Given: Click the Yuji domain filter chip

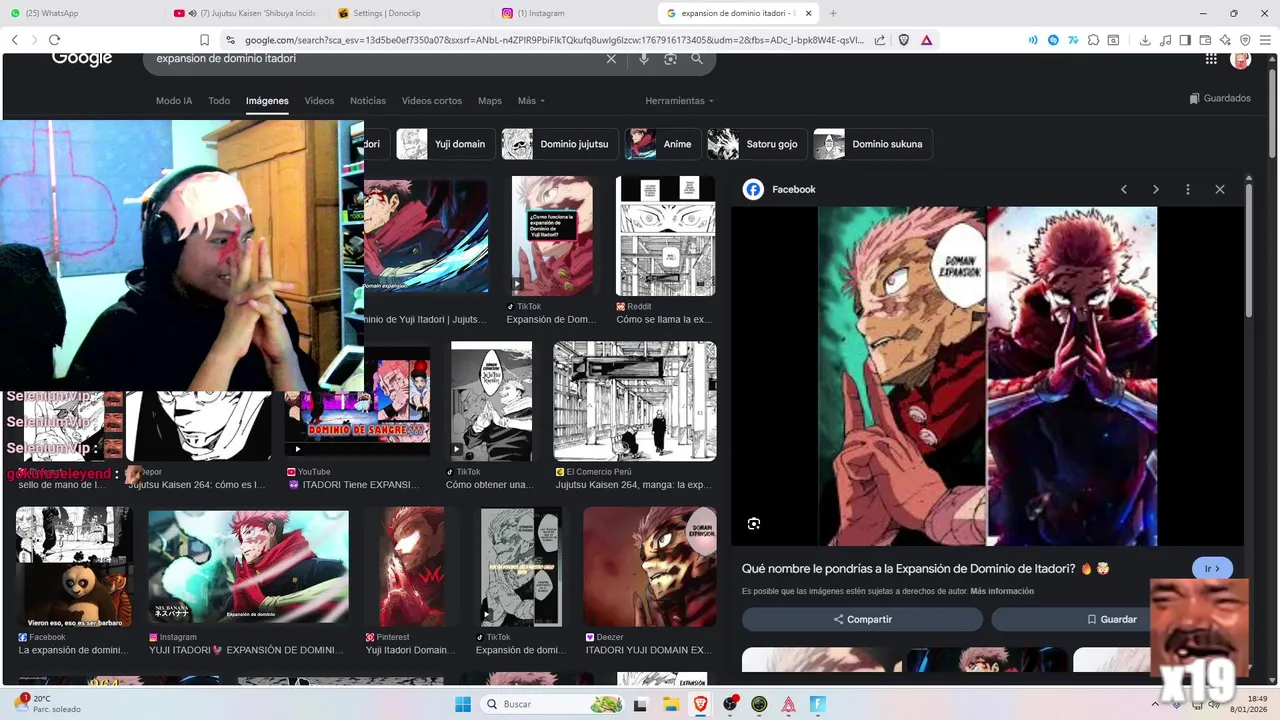Looking at the screenshot, I should (x=445, y=144).
